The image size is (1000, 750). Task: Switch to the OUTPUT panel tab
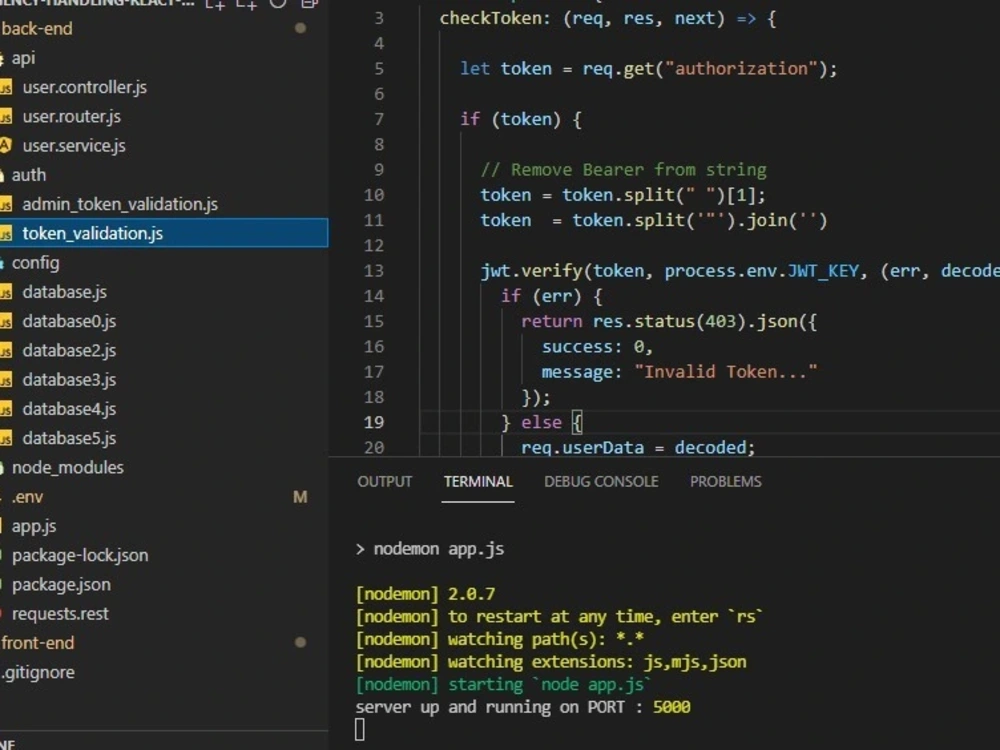click(385, 482)
